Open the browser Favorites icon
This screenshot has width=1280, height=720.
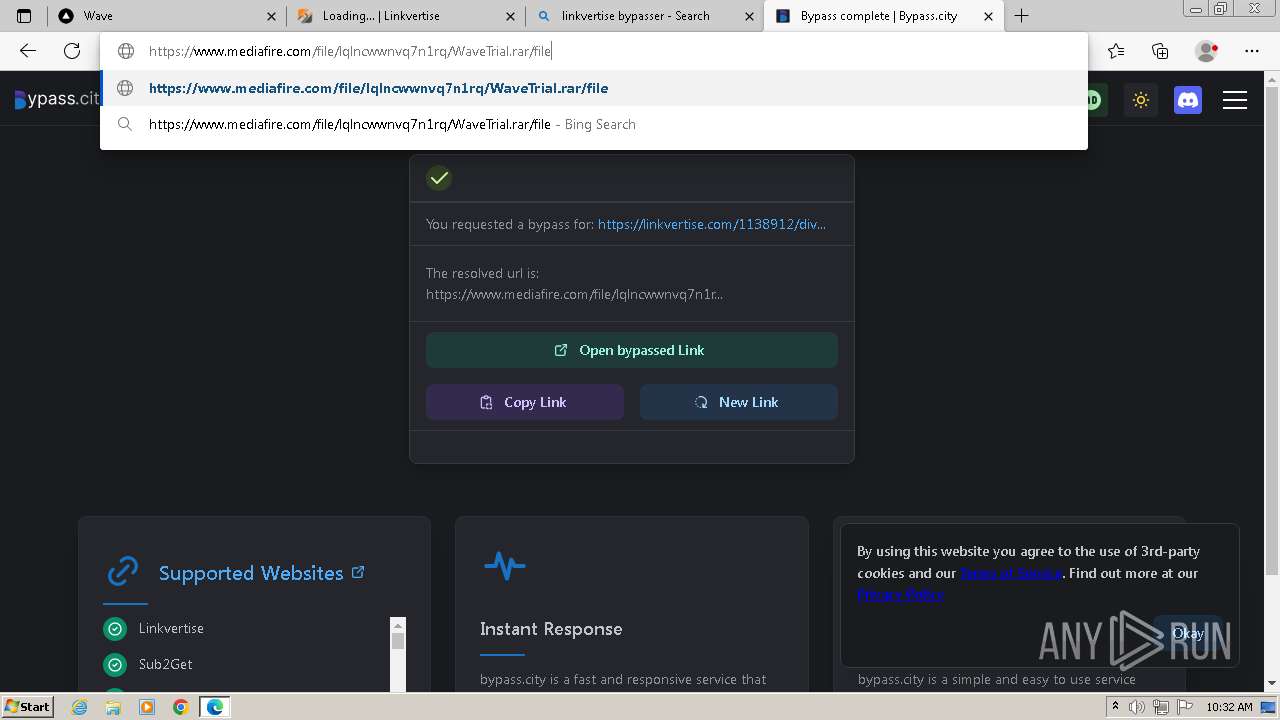1116,51
